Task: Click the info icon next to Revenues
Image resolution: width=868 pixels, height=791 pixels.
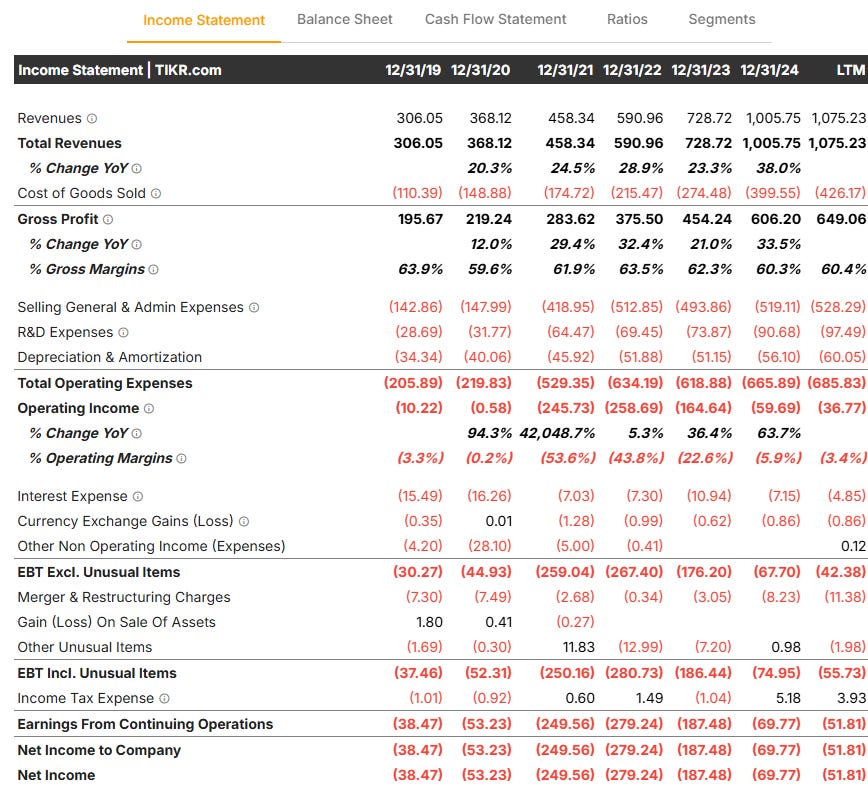Action: click(x=92, y=118)
